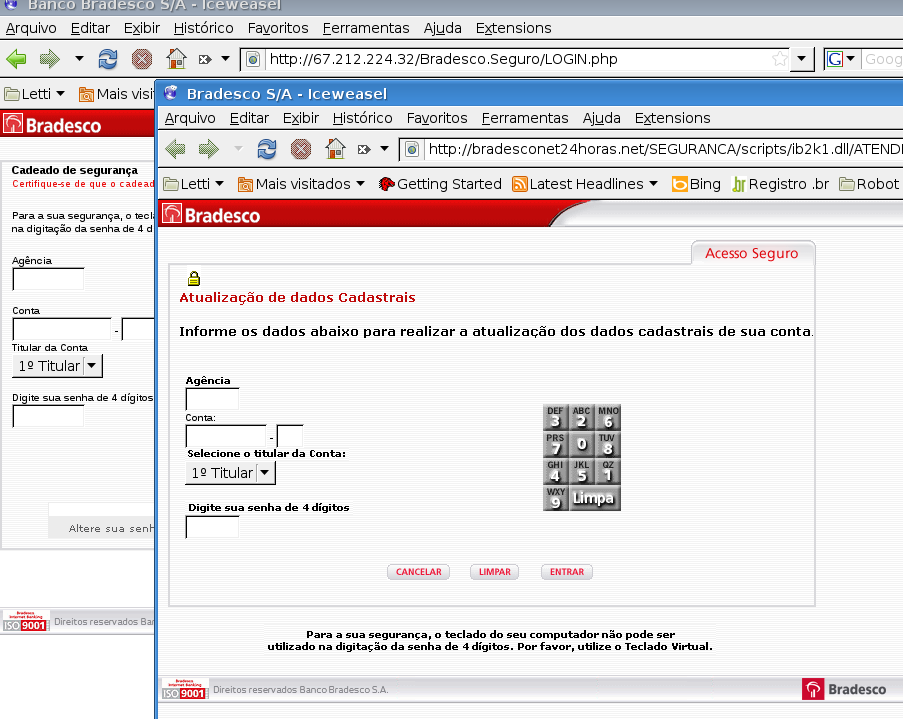Click Back arrow in background Banco Bradesco window
The width and height of the screenshot is (903, 719).
pos(16,59)
